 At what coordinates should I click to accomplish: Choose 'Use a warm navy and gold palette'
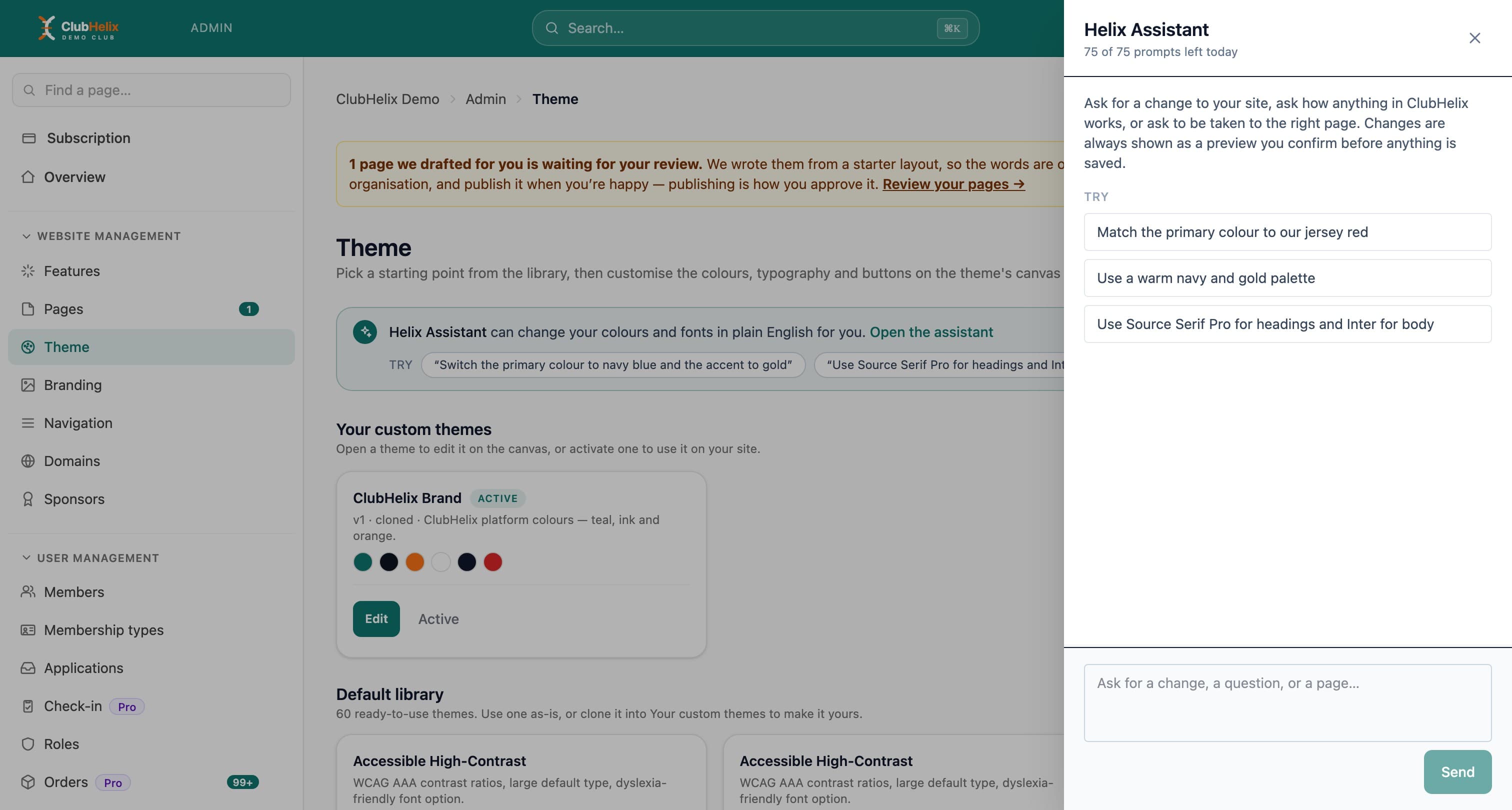1288,277
